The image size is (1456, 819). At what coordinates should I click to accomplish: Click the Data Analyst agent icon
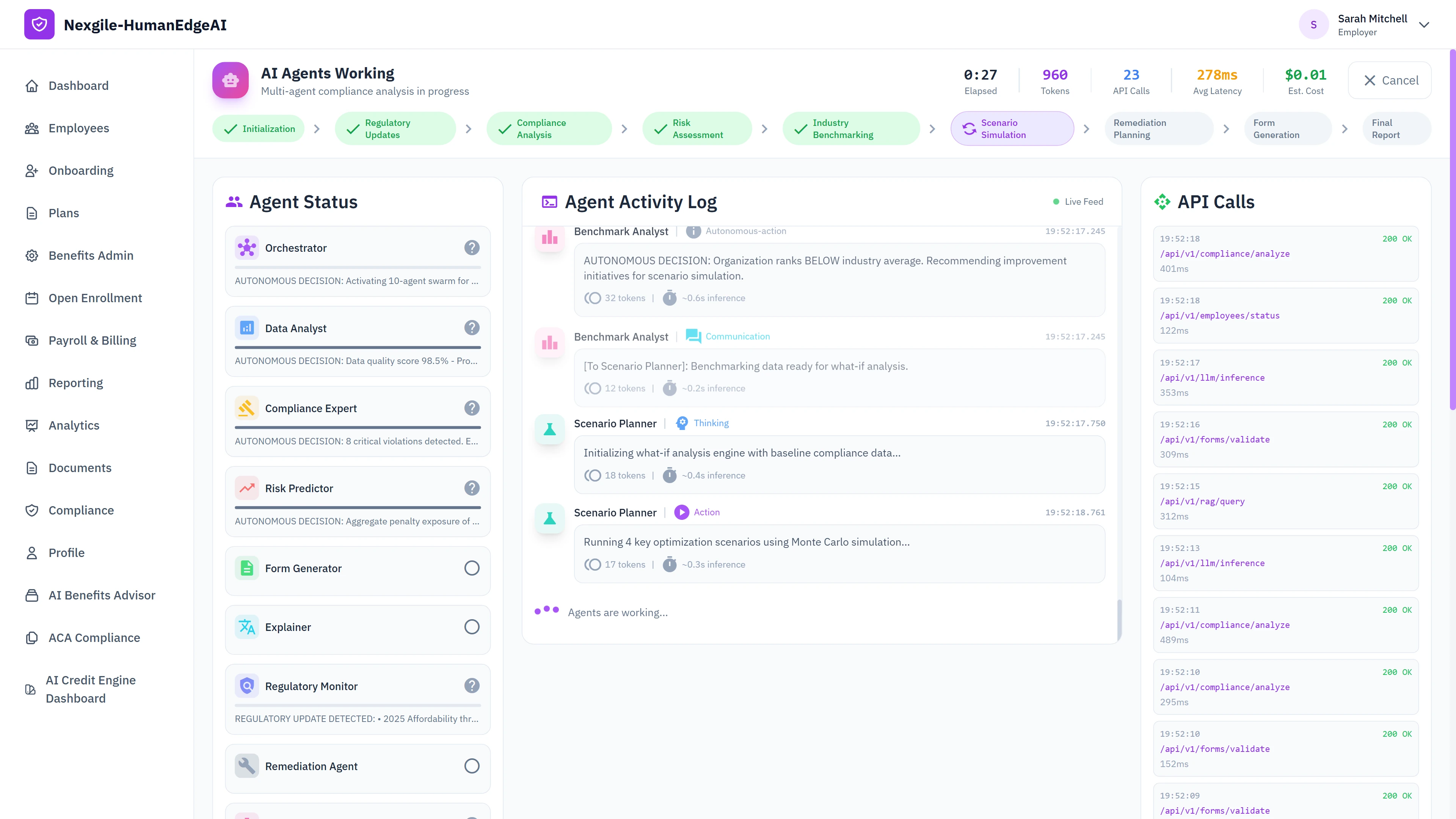click(x=246, y=327)
